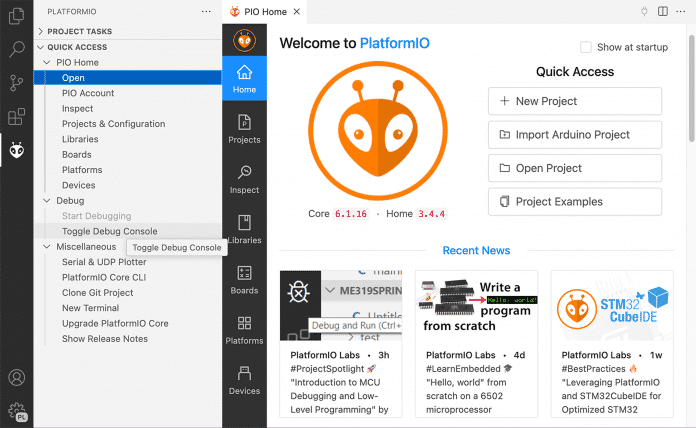Open Search in the activity bar

(x=16, y=48)
